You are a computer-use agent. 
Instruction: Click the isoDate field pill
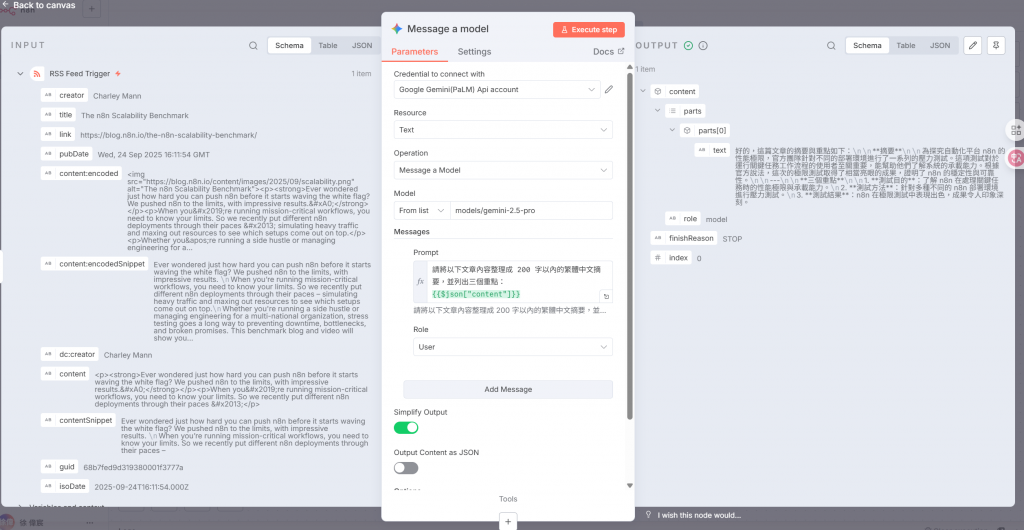coord(65,486)
